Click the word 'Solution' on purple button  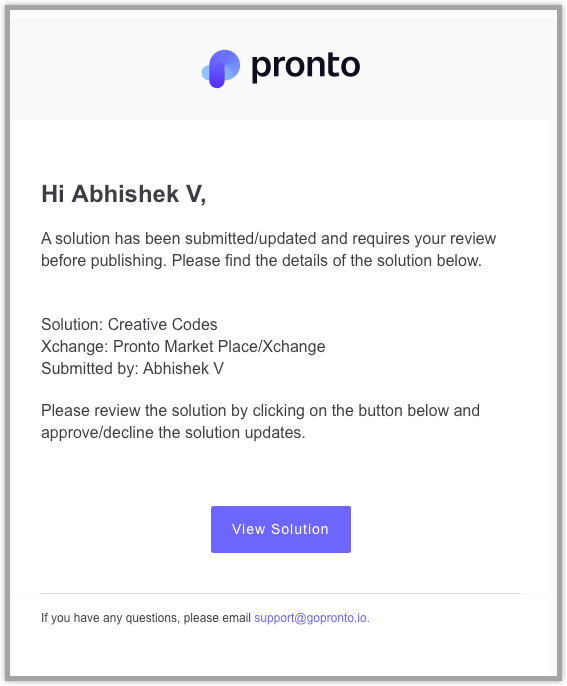click(300, 529)
